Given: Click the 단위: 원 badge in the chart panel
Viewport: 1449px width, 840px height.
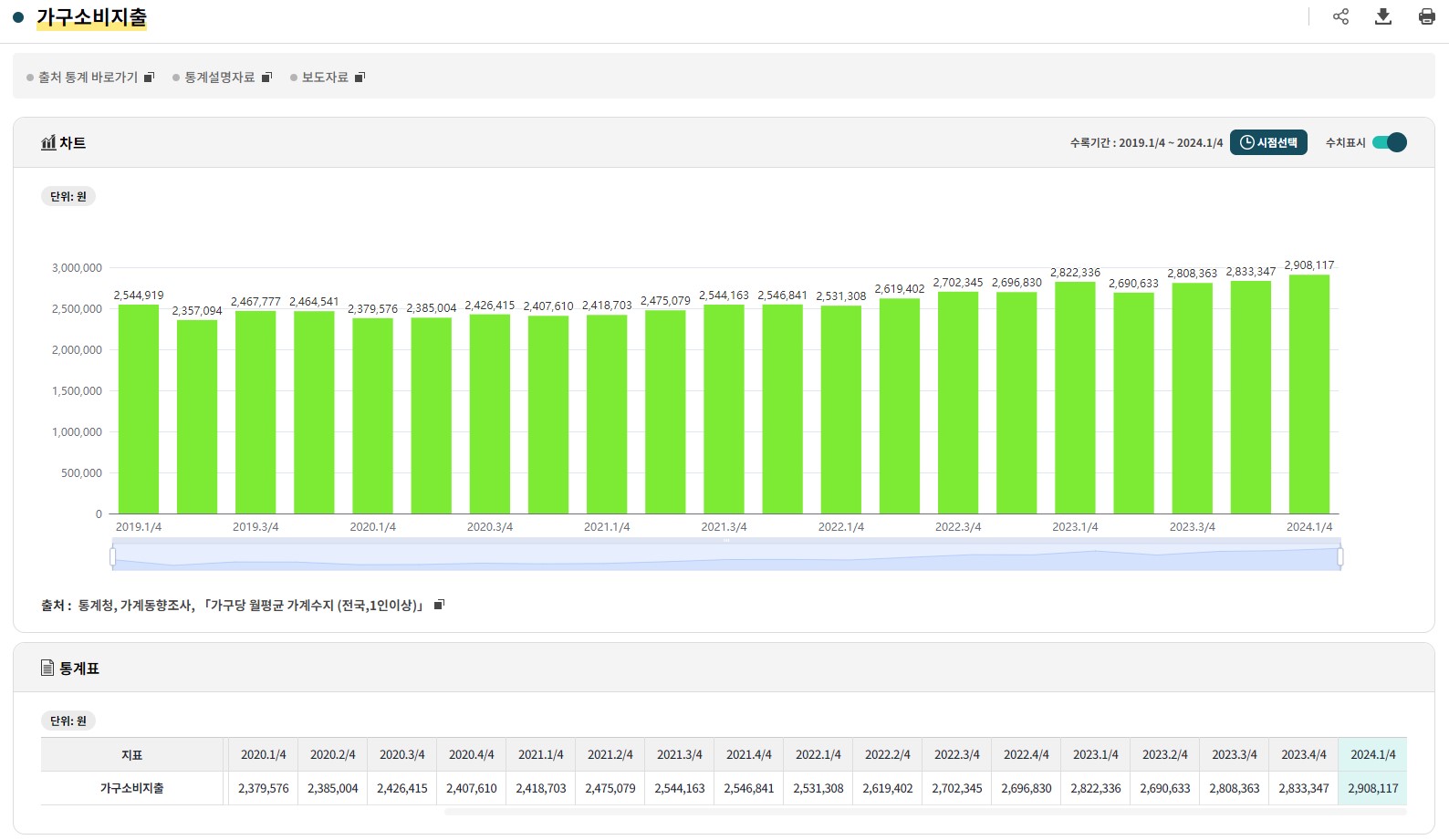Looking at the screenshot, I should (68, 196).
